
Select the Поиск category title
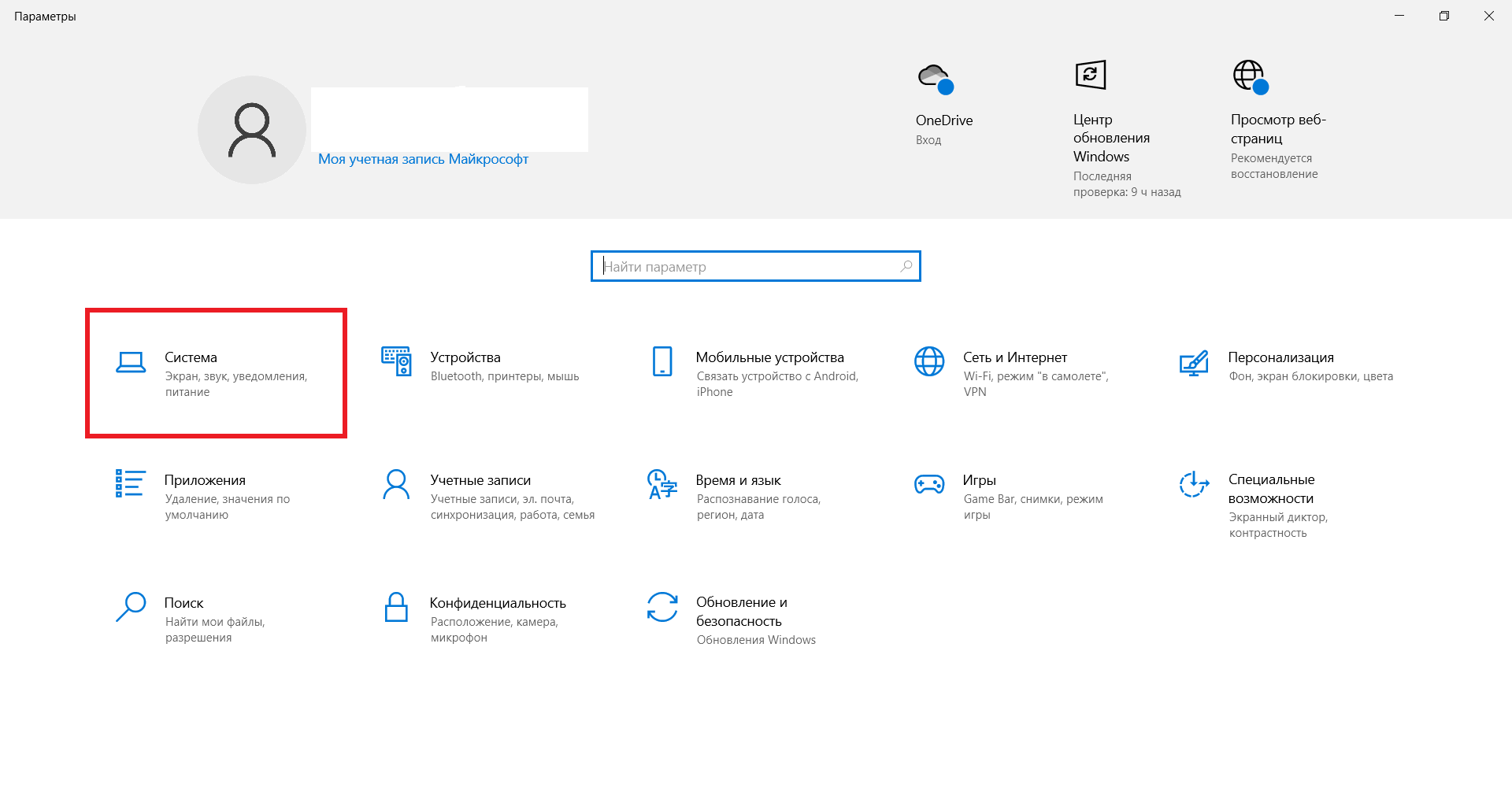coord(183,603)
